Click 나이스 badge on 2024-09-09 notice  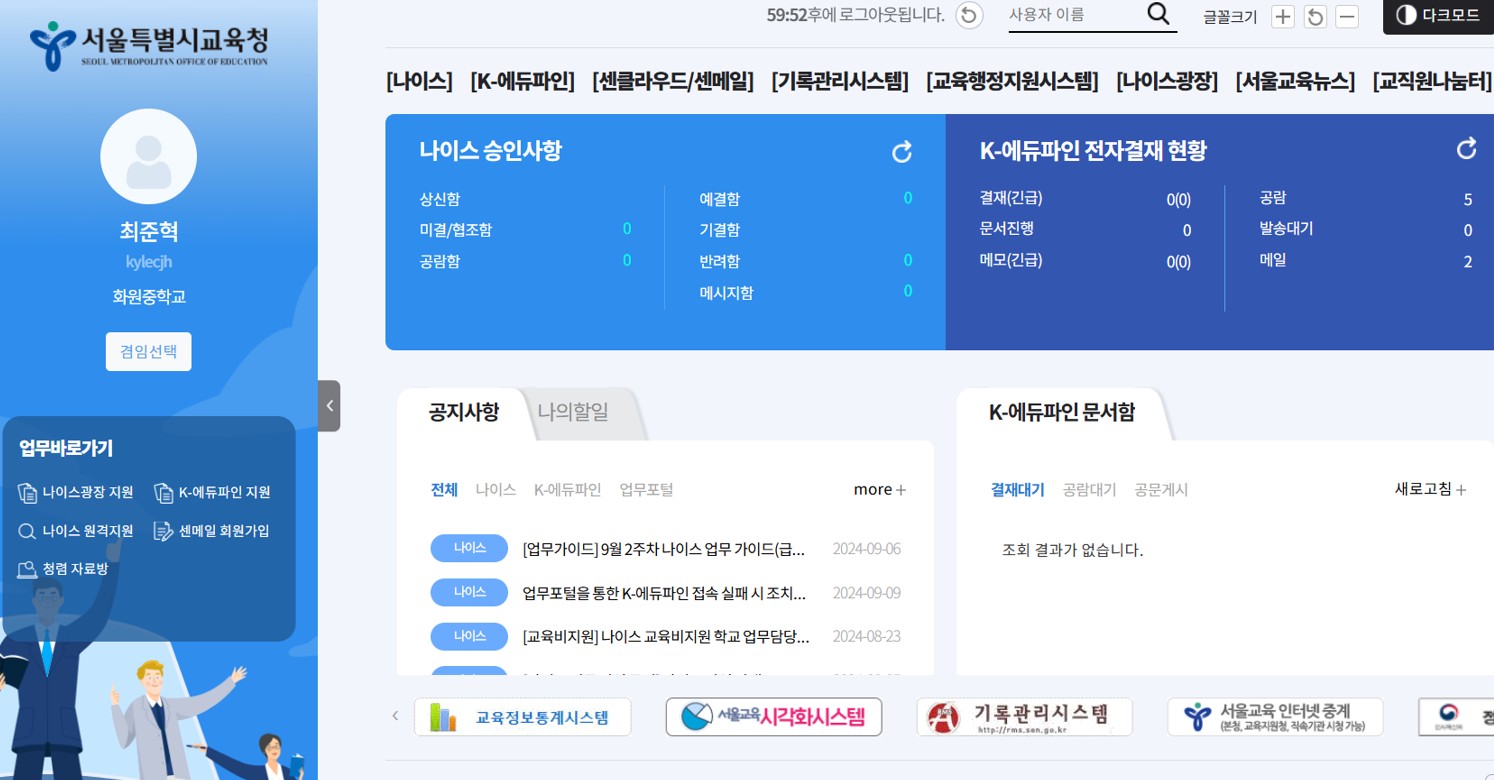[x=469, y=592]
